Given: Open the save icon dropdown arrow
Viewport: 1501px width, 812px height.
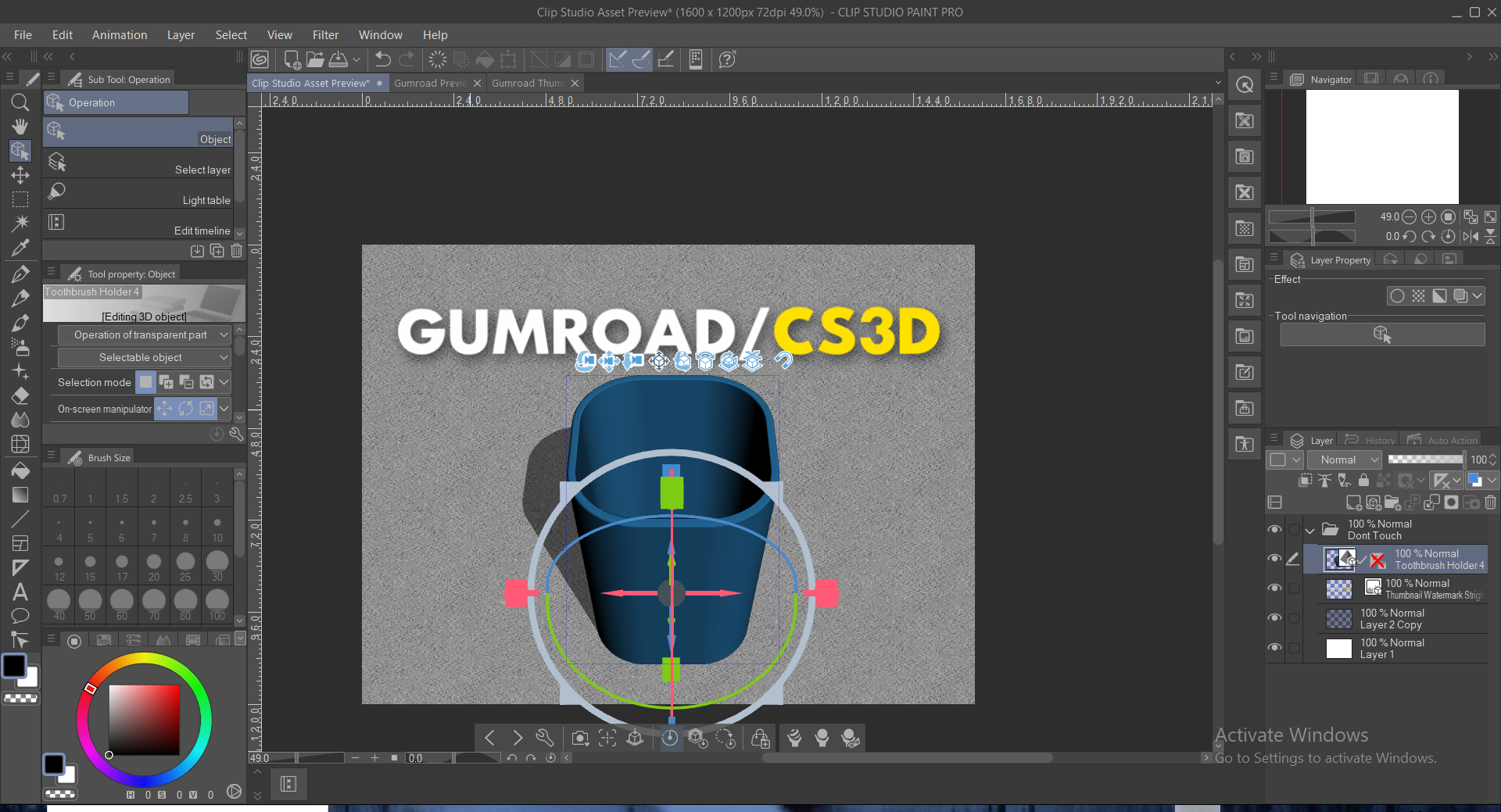Looking at the screenshot, I should click(x=356, y=59).
